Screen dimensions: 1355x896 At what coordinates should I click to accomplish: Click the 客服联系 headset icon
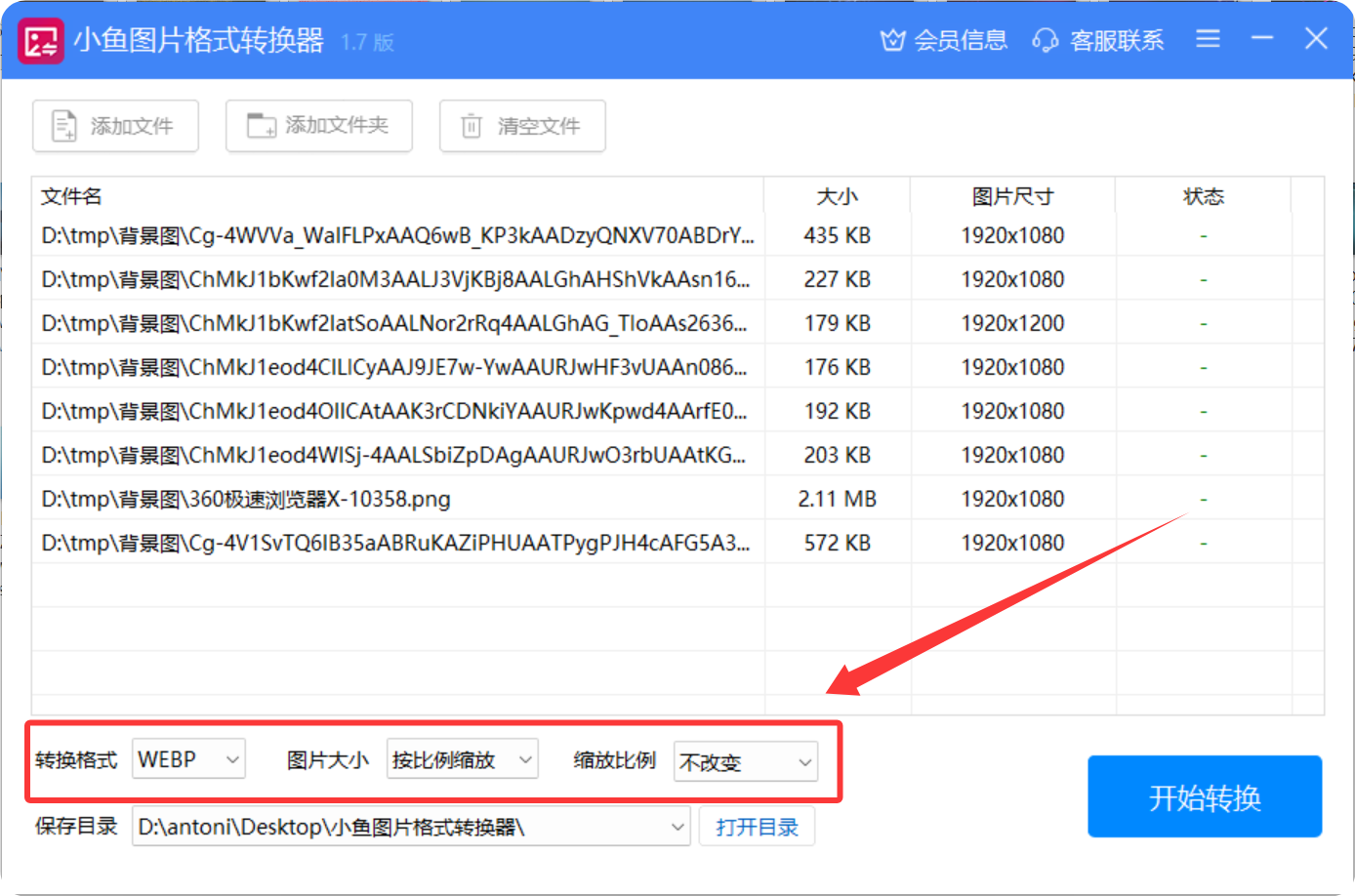coord(1045,40)
